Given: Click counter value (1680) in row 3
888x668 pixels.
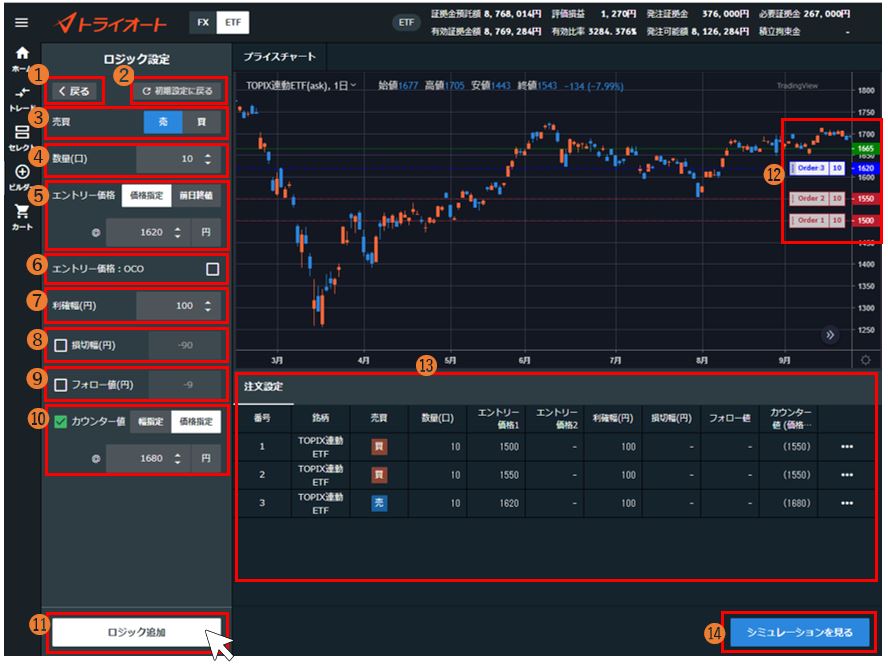Looking at the screenshot, I should pyautogui.click(x=796, y=503).
